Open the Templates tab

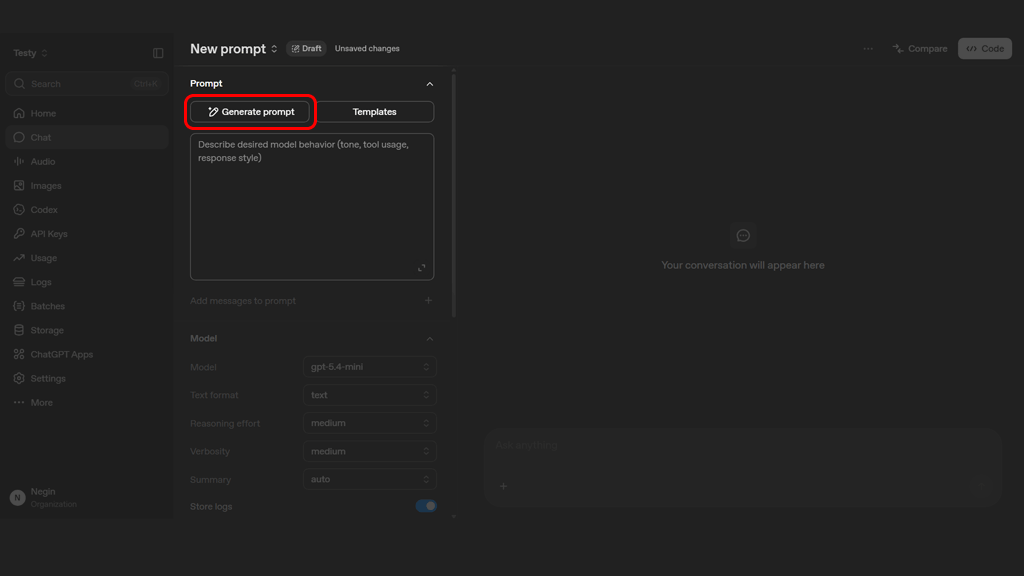(x=375, y=112)
